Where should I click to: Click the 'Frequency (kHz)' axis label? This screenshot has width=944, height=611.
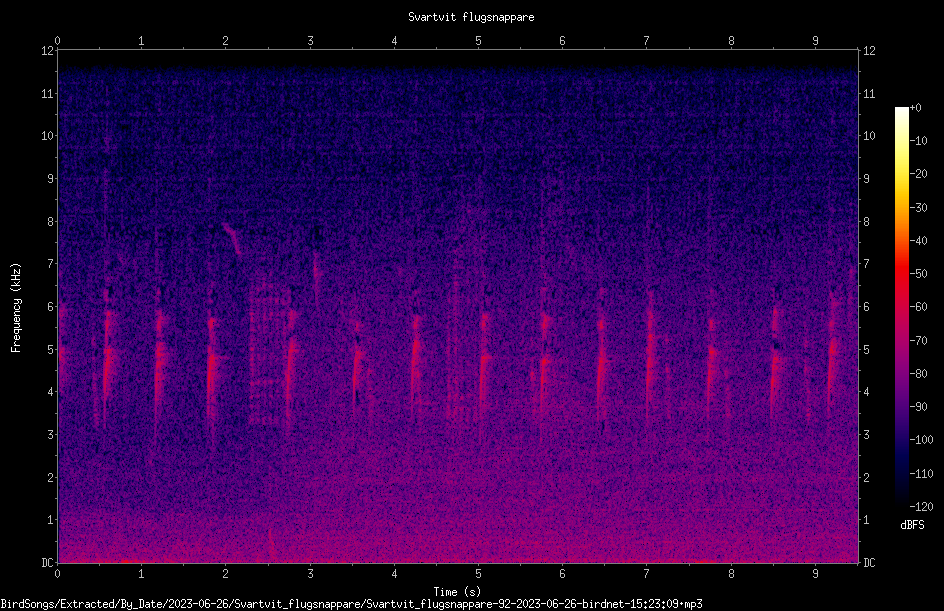pos(16,308)
